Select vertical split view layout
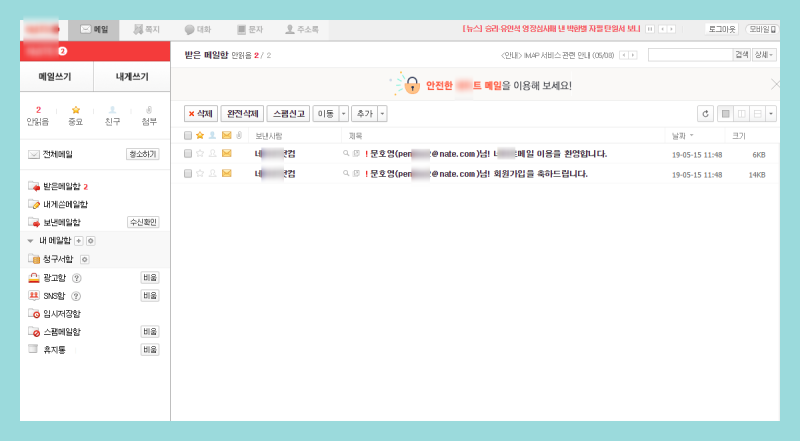Viewport: 800px width, 441px height. pyautogui.click(x=742, y=113)
